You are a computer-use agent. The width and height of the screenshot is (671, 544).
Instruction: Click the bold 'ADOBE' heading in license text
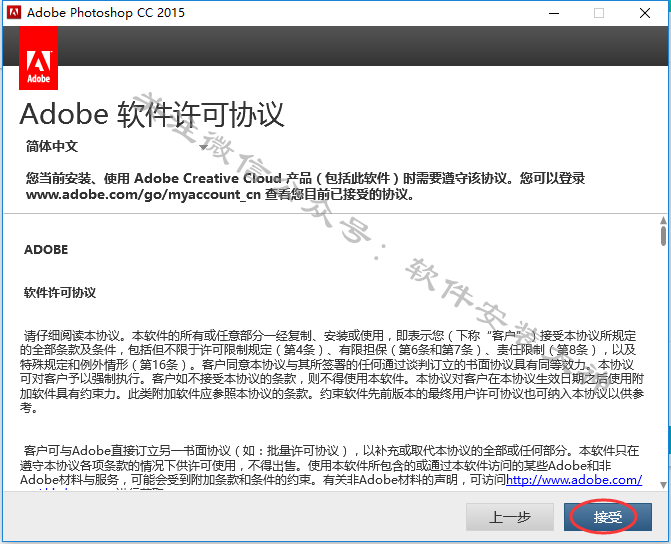(x=46, y=250)
